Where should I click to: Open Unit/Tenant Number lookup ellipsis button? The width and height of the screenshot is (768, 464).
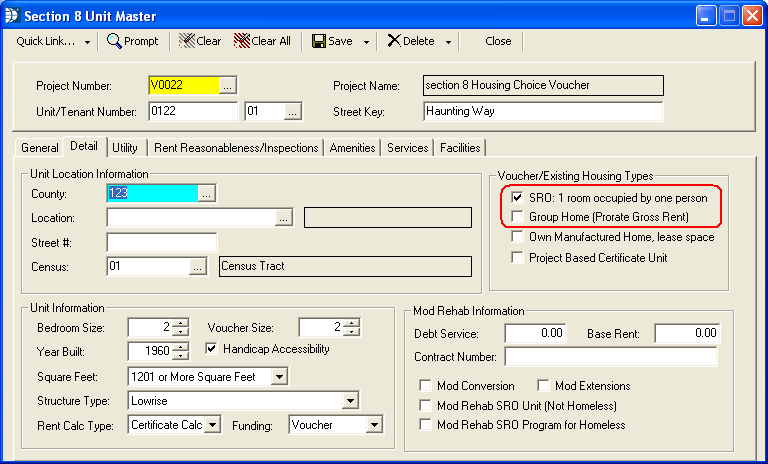click(292, 112)
